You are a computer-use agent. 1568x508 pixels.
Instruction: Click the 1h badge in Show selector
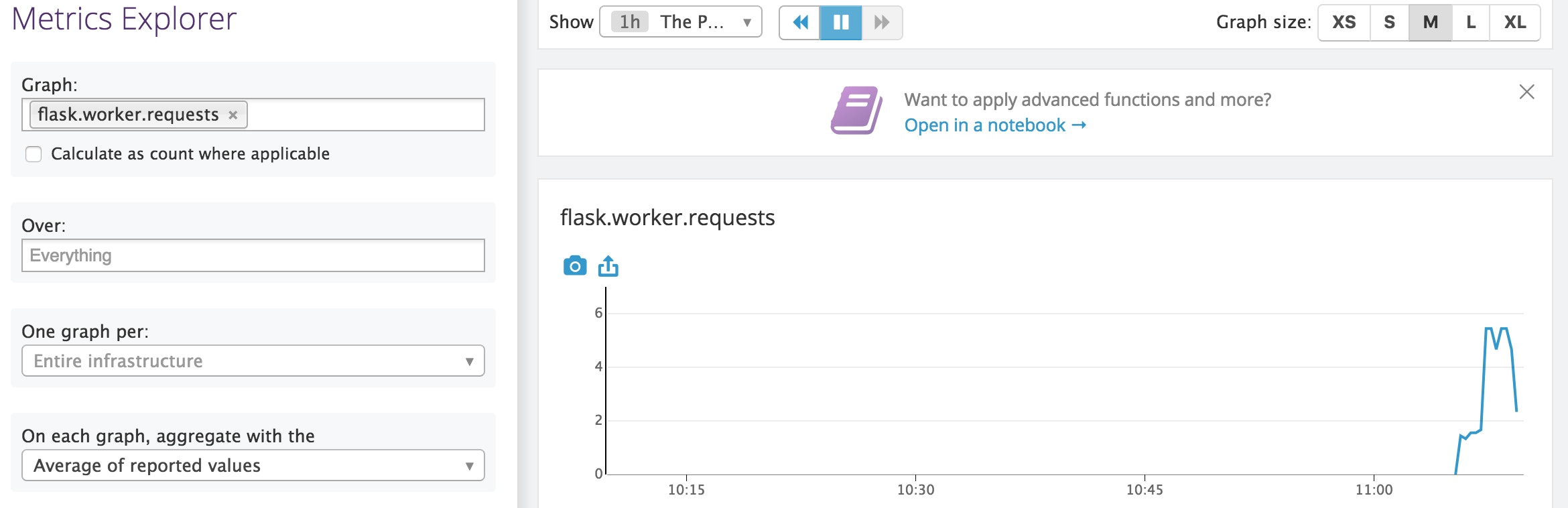click(629, 22)
